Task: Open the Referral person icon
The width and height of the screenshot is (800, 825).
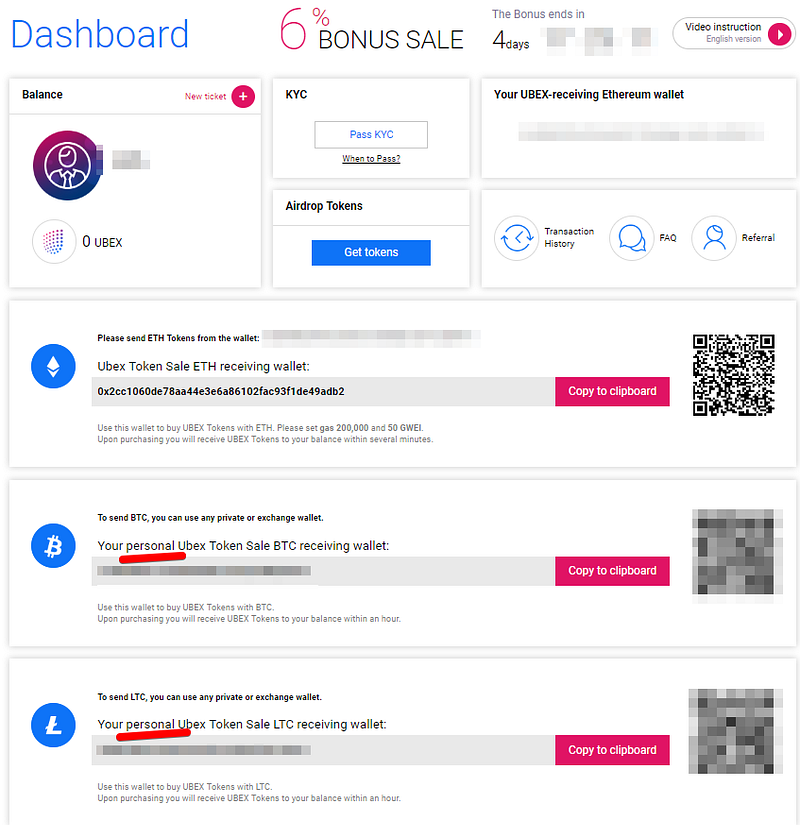Action: click(714, 238)
